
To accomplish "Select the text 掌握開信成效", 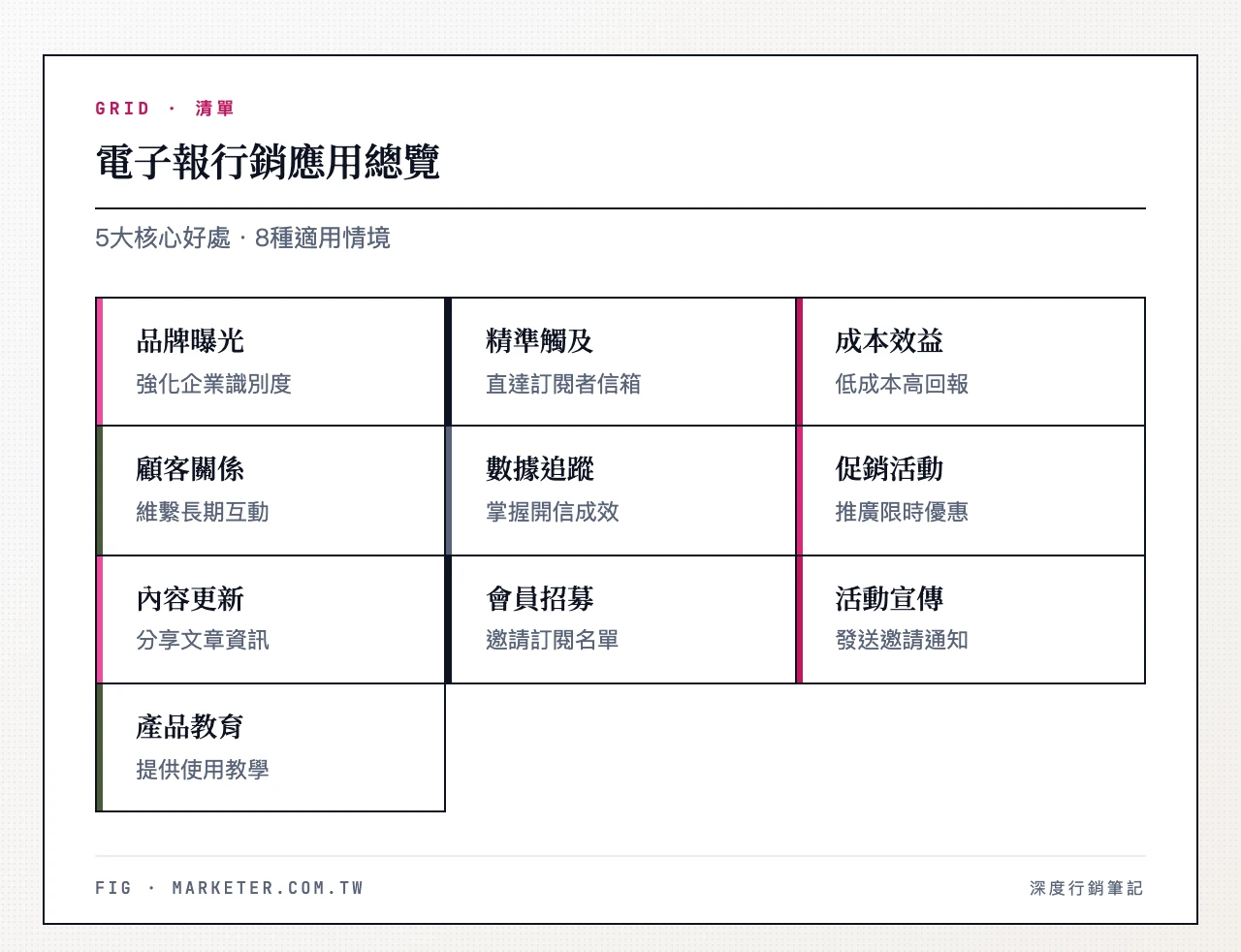I will point(553,512).
